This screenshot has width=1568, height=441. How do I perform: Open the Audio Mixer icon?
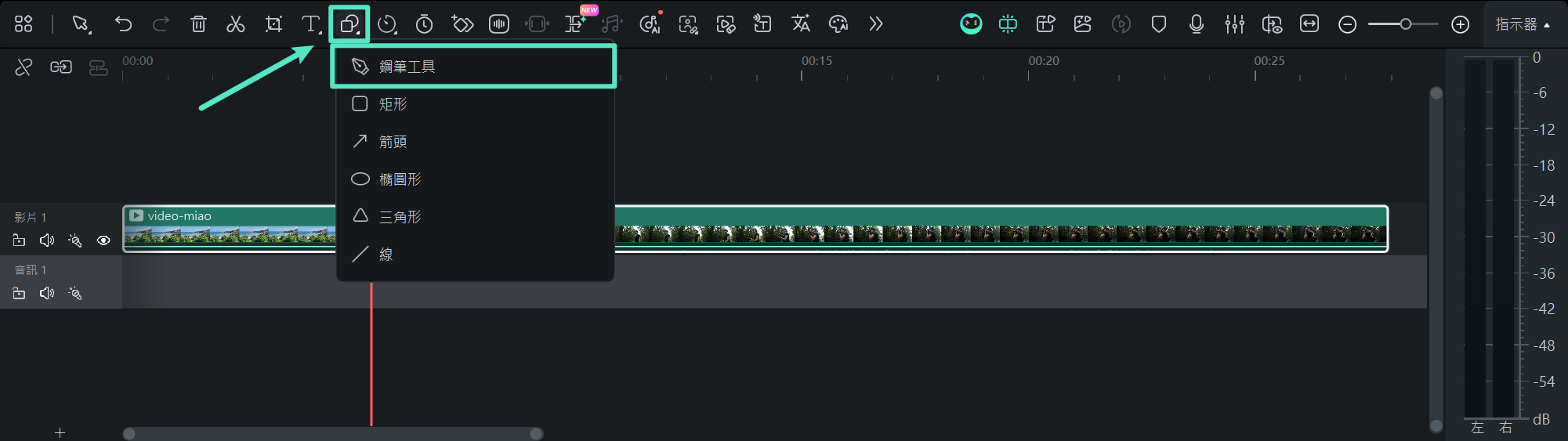1234,24
